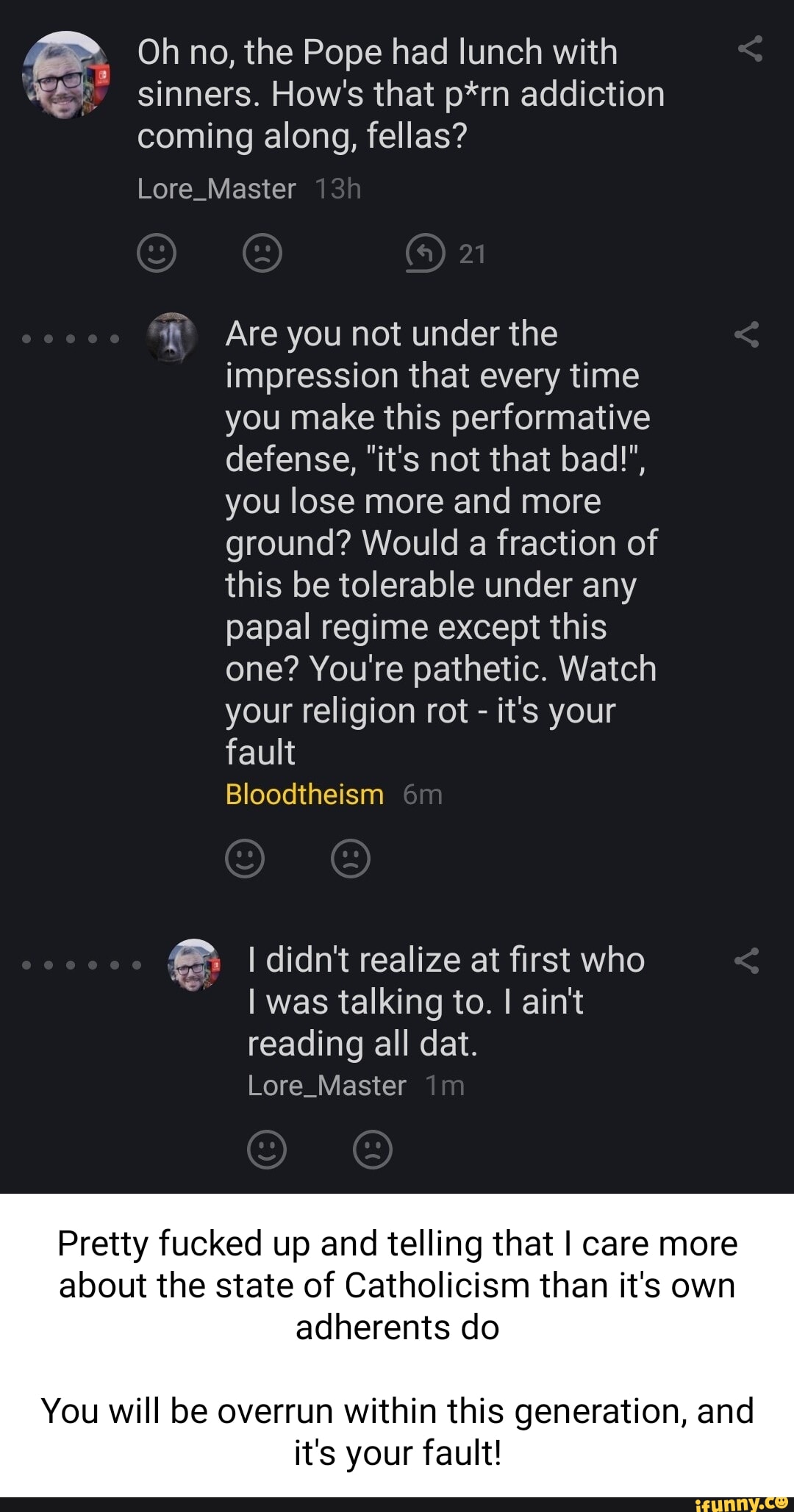Share the "ain't reading all dat" reply
The height and width of the screenshot is (1512, 794).
746,961
